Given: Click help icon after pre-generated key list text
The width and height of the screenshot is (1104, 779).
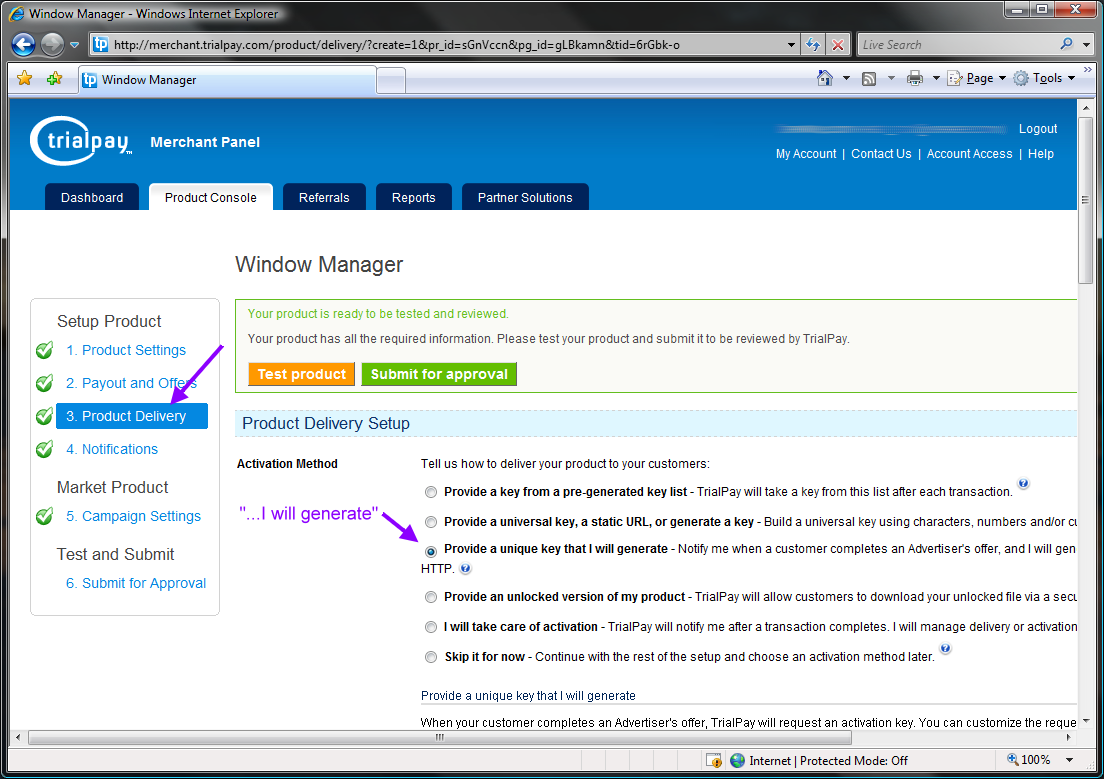Looking at the screenshot, I should coord(1024,484).
